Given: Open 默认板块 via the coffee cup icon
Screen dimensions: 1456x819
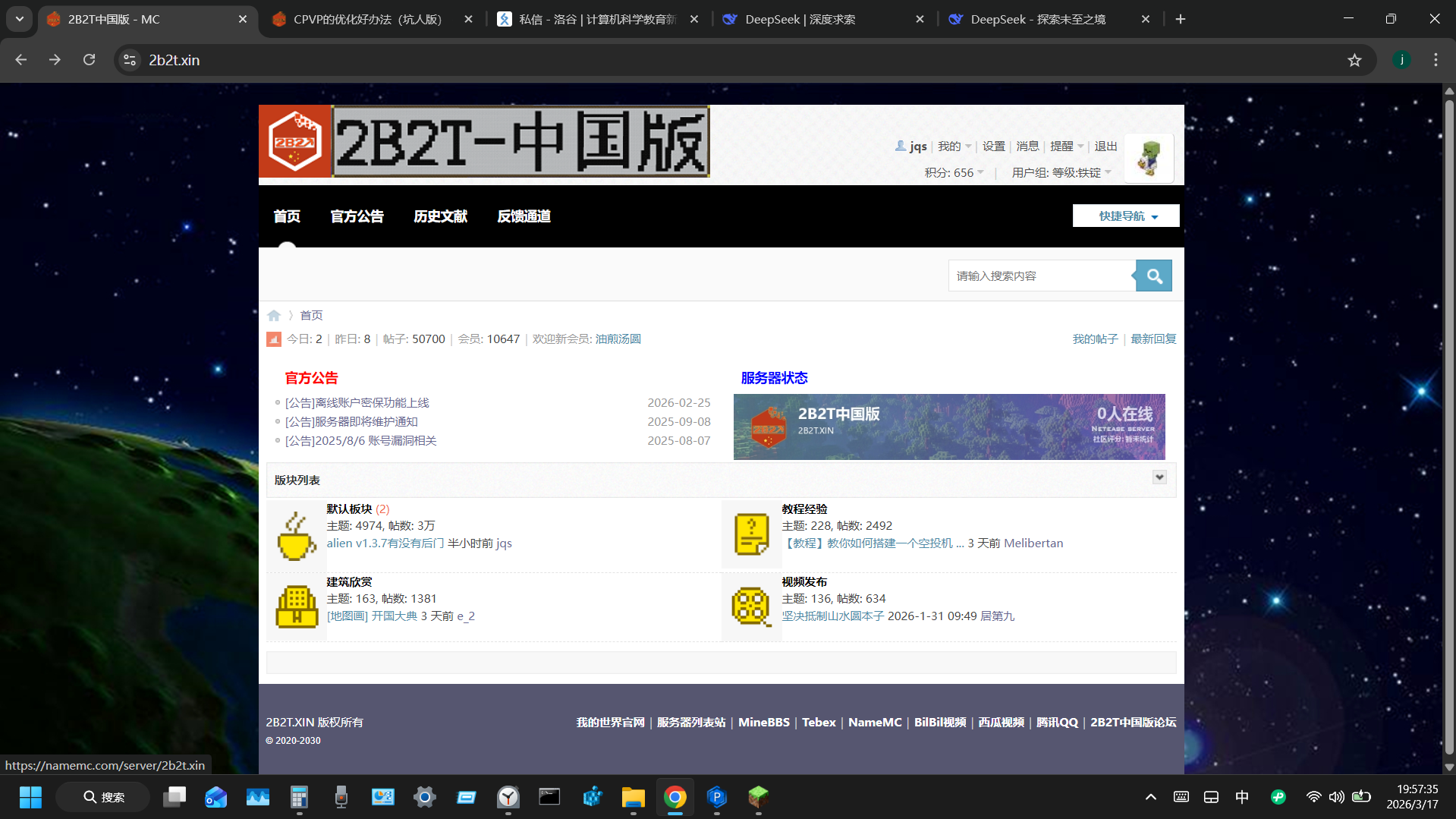Looking at the screenshot, I should tap(296, 534).
